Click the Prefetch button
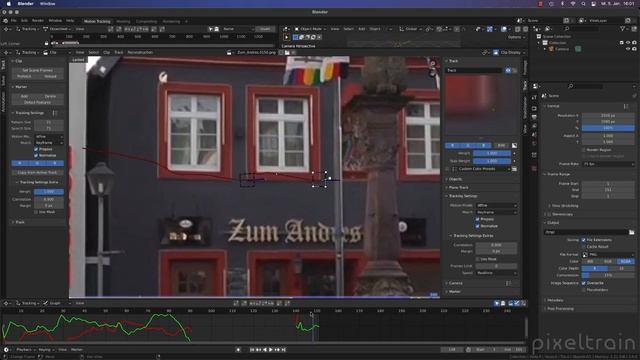Viewport: 640px width, 360px height. pos(24,76)
